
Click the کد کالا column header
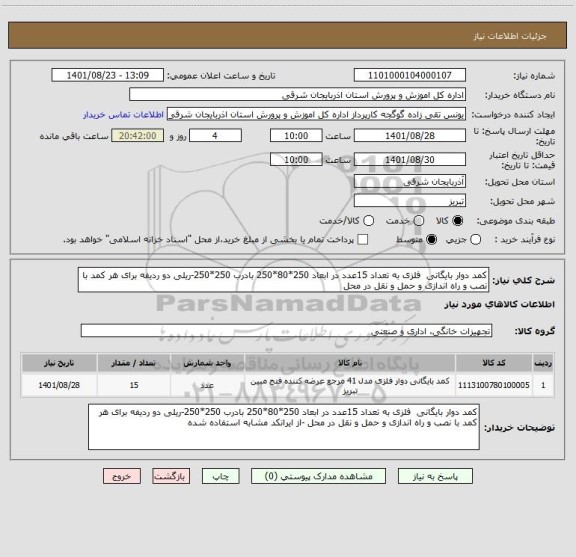(x=494, y=363)
